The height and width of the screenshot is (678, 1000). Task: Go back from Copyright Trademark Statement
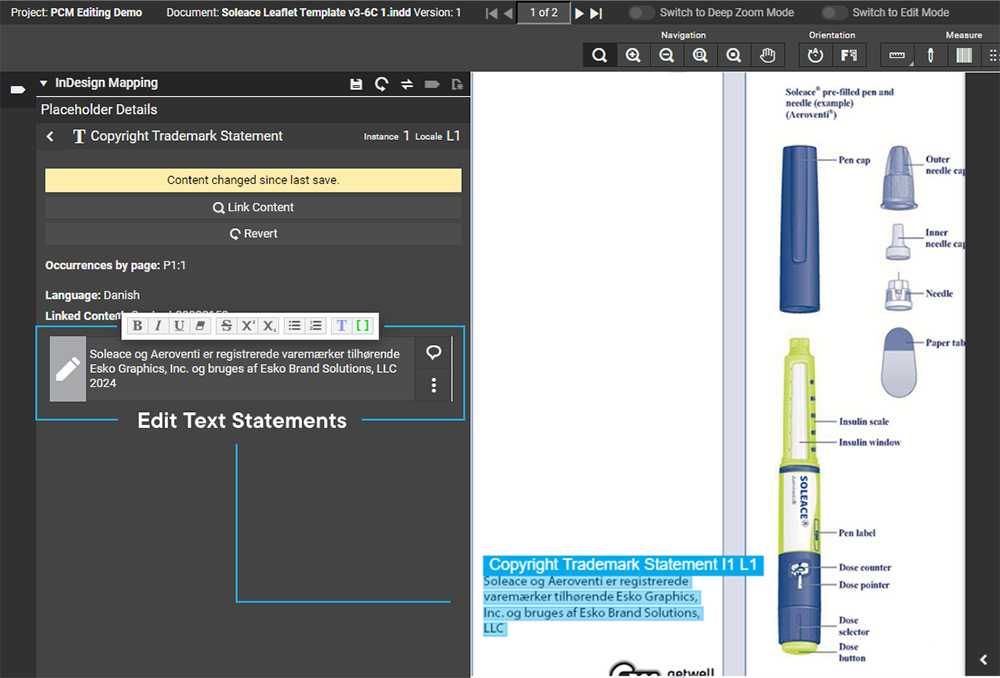(51, 137)
